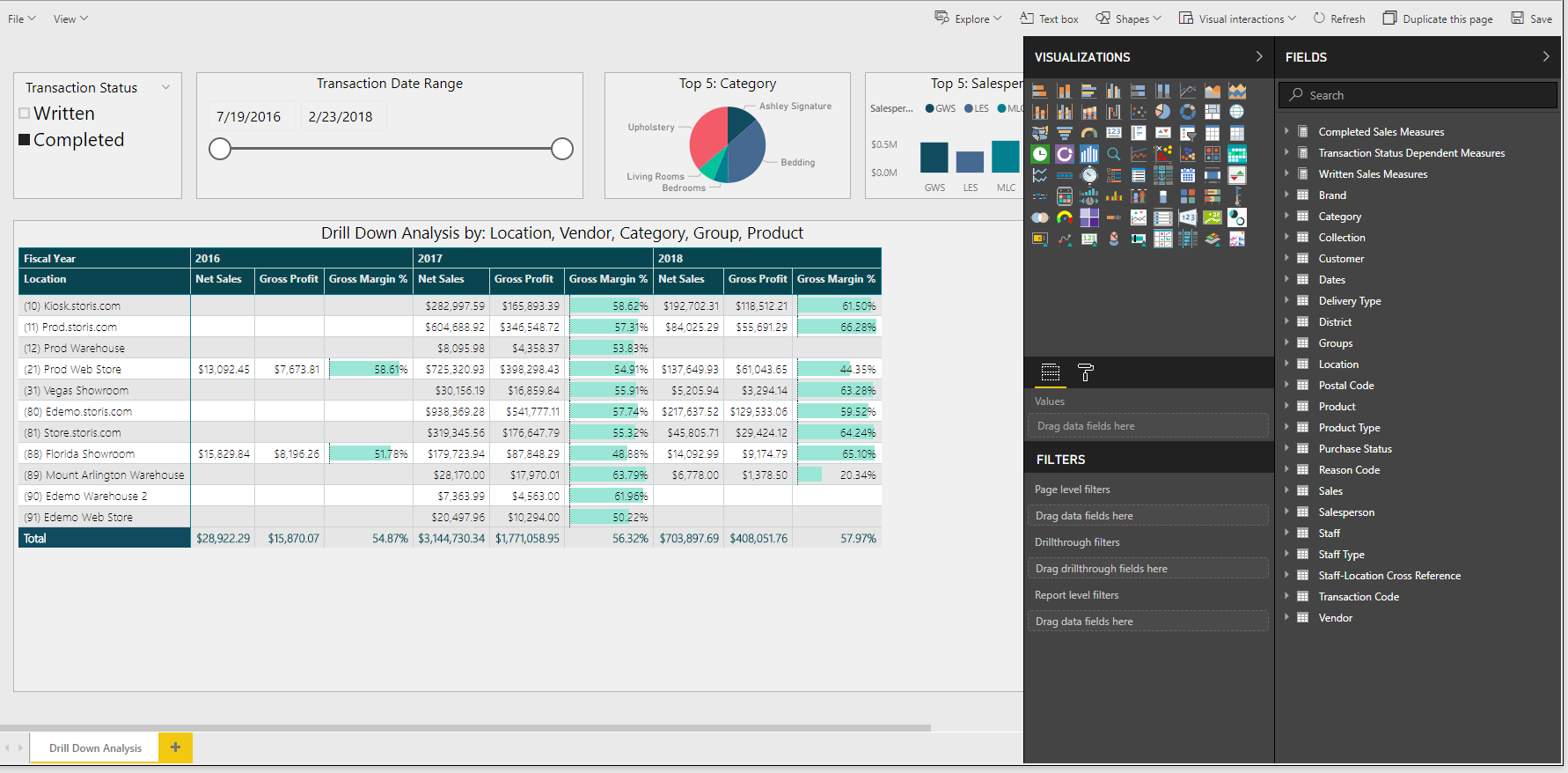Choose the stacked area chart visualization
Viewport: 1568px width, 773px height.
coord(1237,91)
